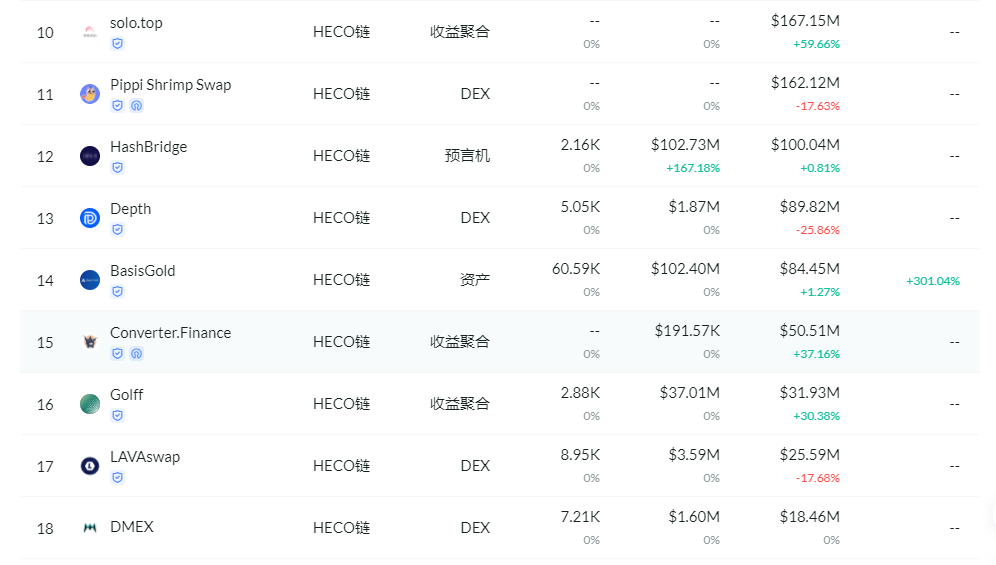Click the shield badge under Depth

click(x=118, y=229)
